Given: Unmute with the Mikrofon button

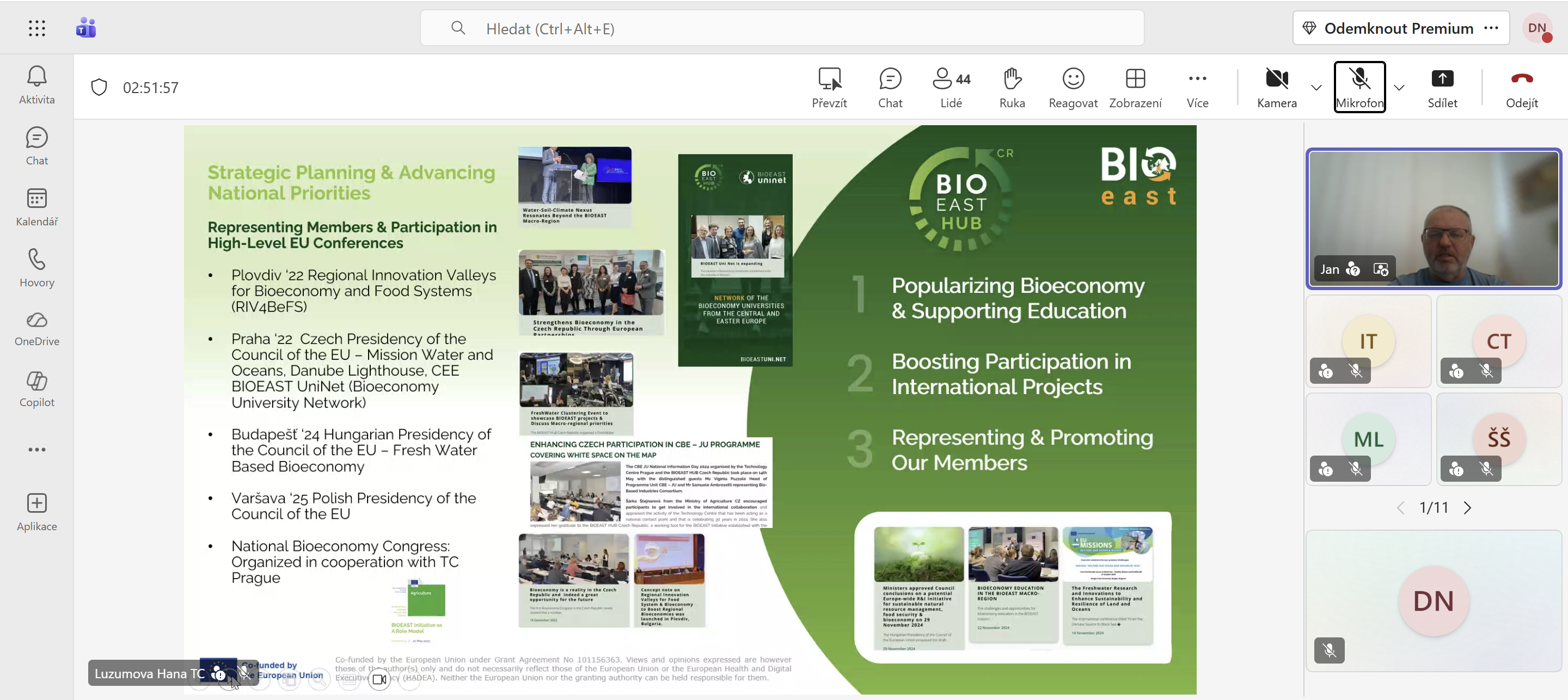Looking at the screenshot, I should coord(1359,88).
